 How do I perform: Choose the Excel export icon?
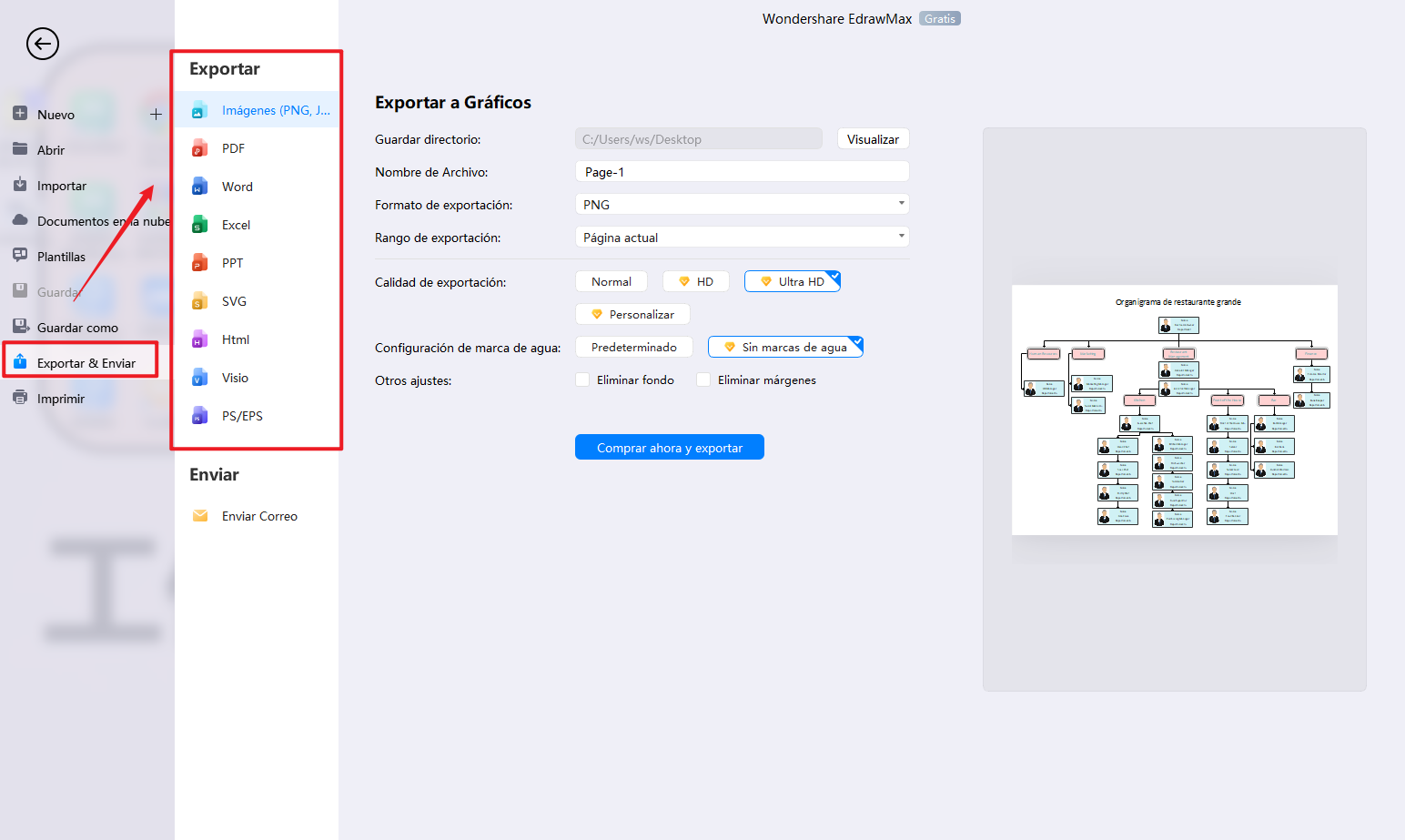(200, 225)
